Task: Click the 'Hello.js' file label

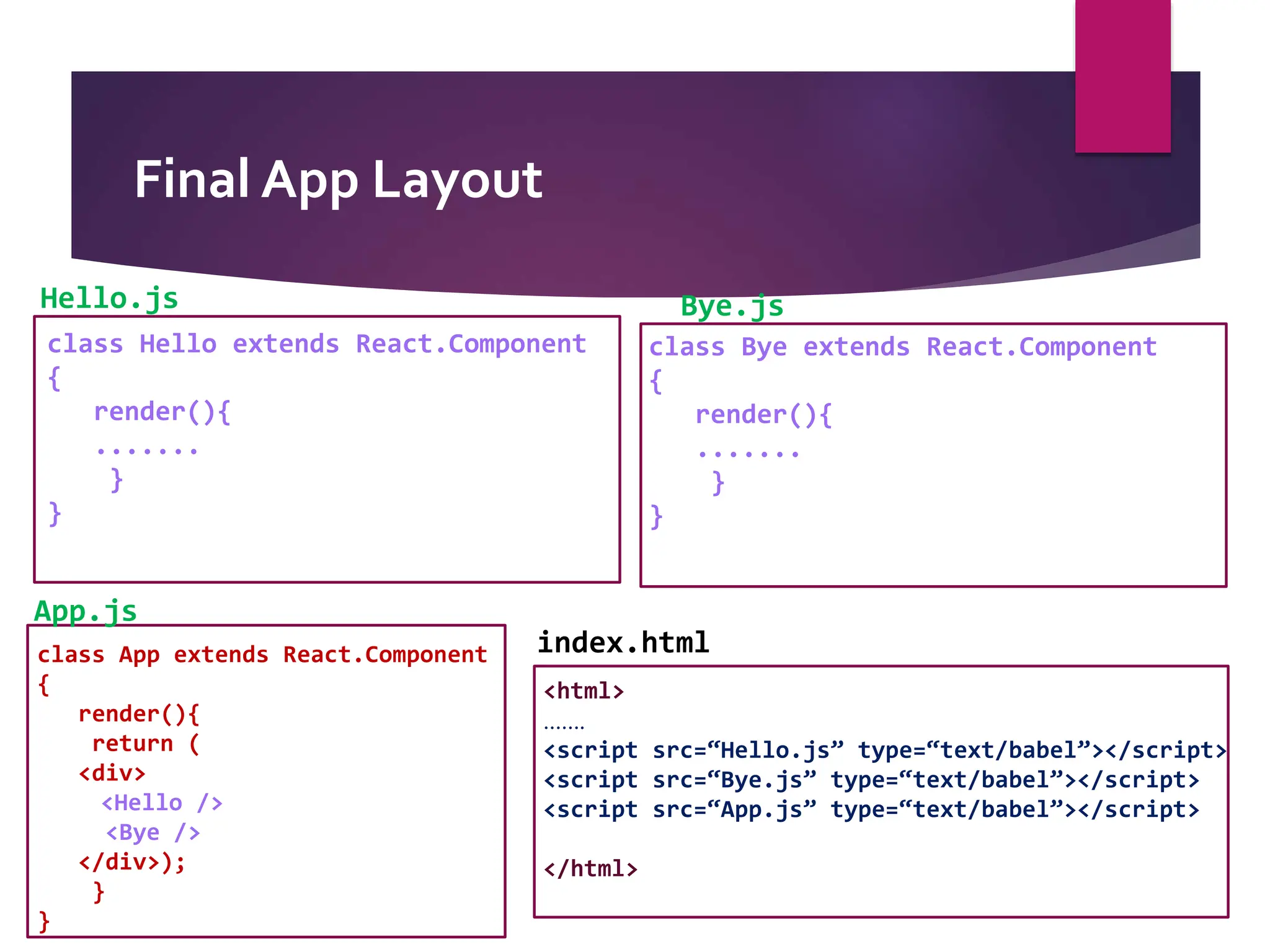Action: coord(109,298)
